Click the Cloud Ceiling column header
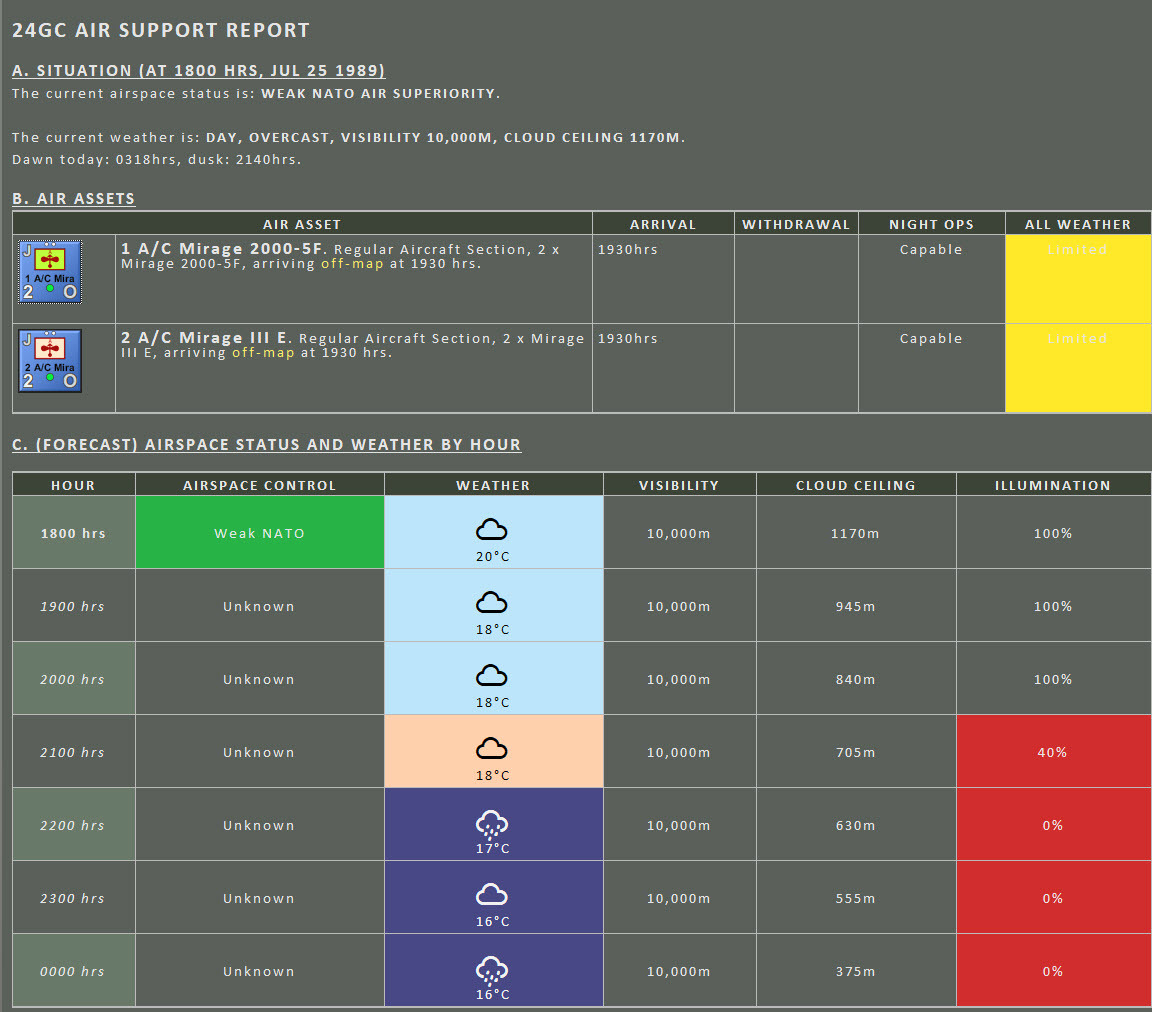1152x1012 pixels. click(x=856, y=485)
